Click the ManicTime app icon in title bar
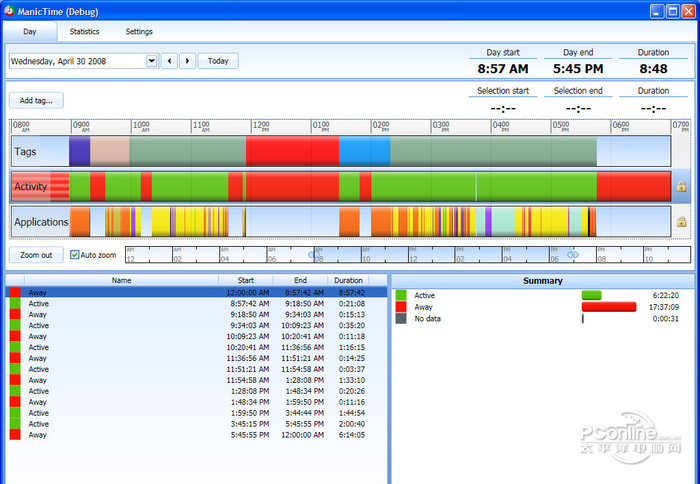700x484 pixels. click(9, 11)
